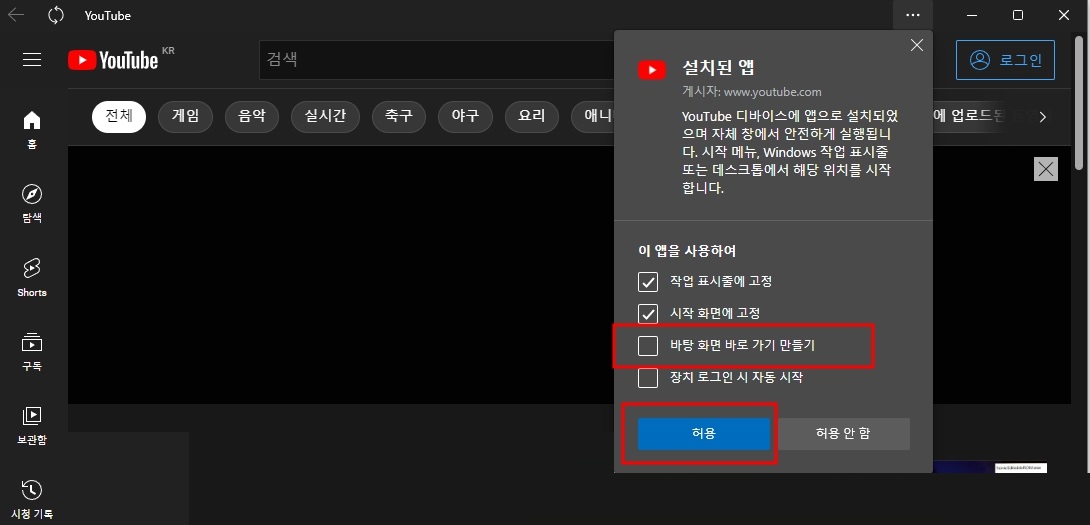Open Explore (탐색) in sidebar
Viewport: 1090px width, 525px height.
[32, 204]
